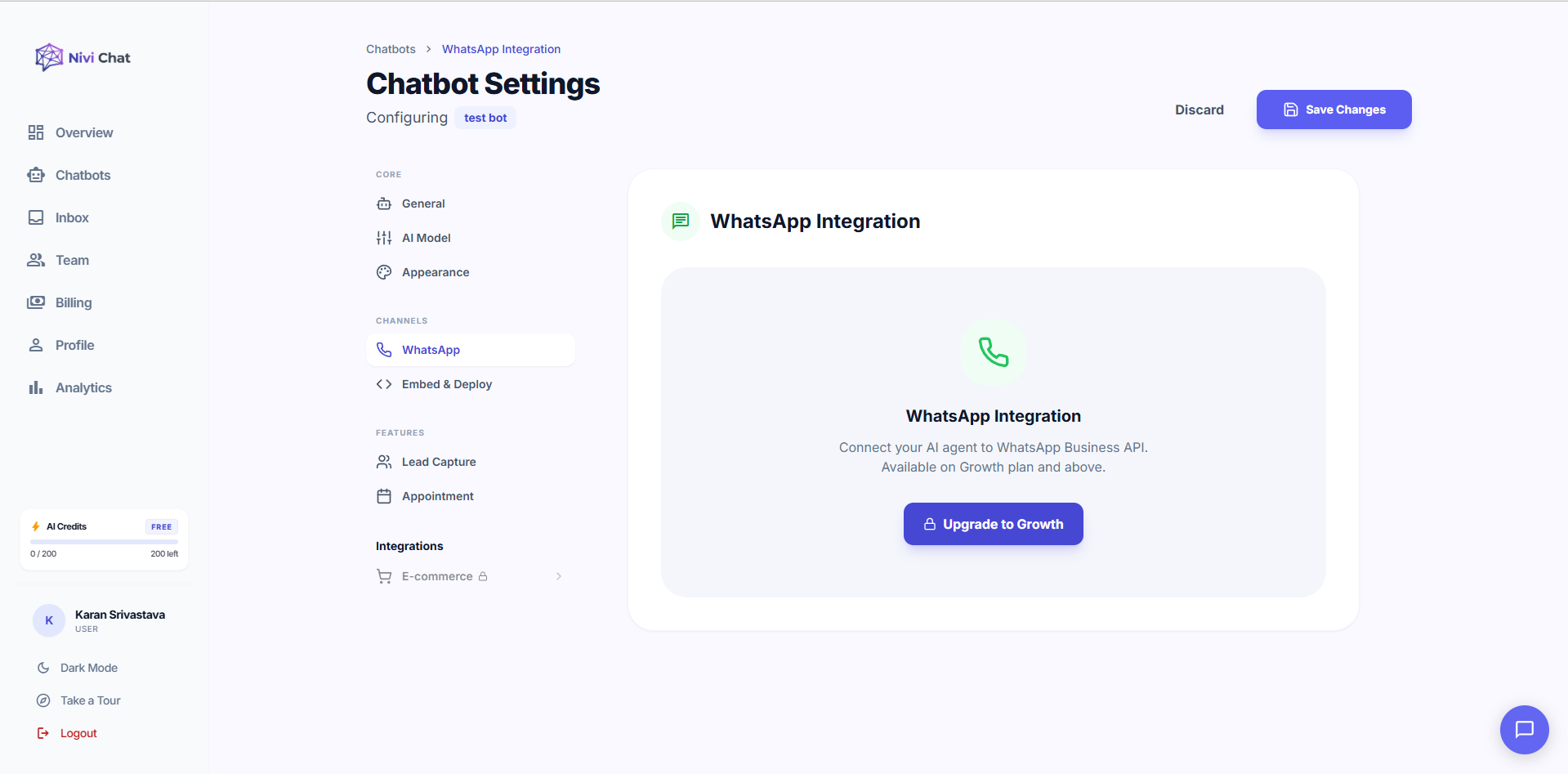The height and width of the screenshot is (774, 1568).
Task: Select the Lead Capture feature tab
Action: pyautogui.click(x=471, y=462)
